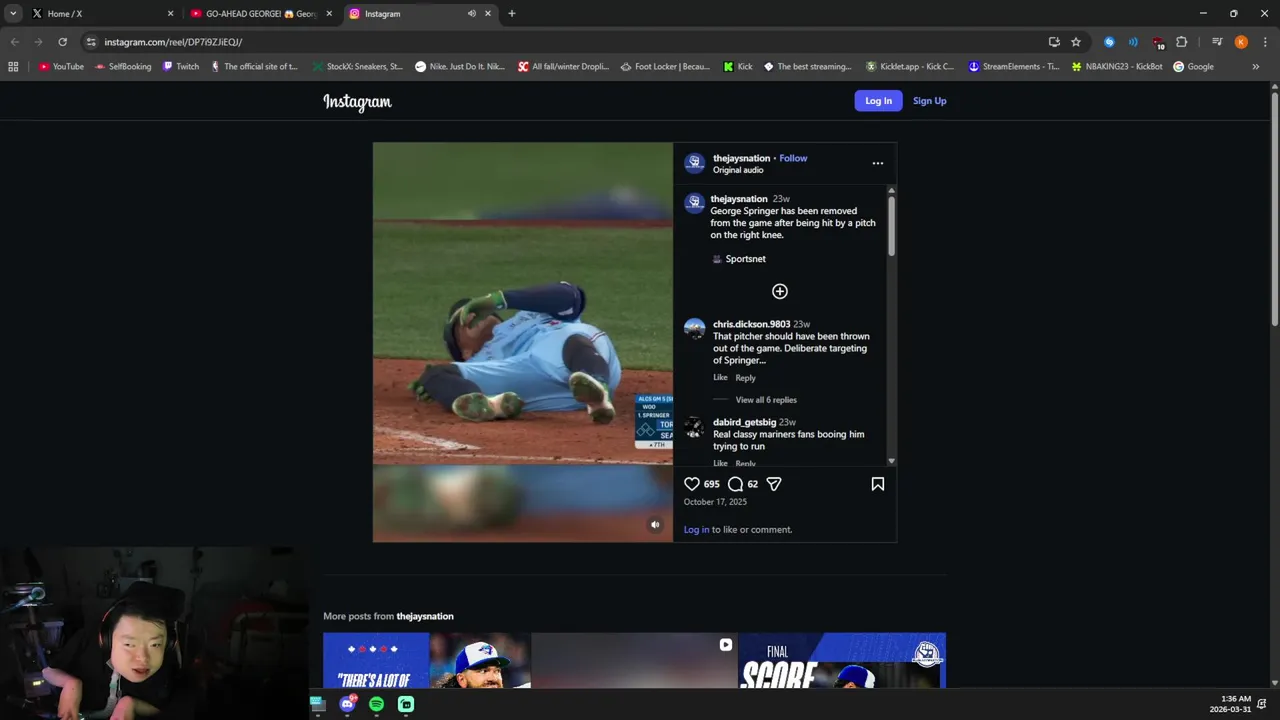The image size is (1280, 720).
Task: Click the Instagram logo
Action: [357, 101]
